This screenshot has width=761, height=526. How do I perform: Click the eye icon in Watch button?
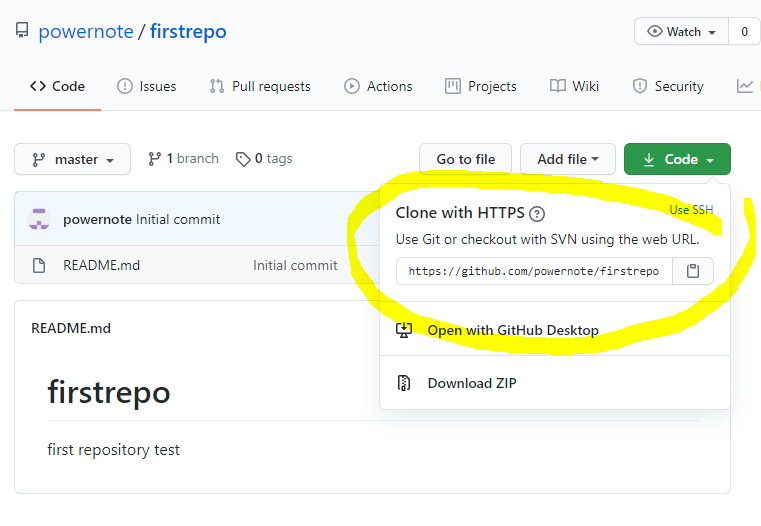click(655, 32)
